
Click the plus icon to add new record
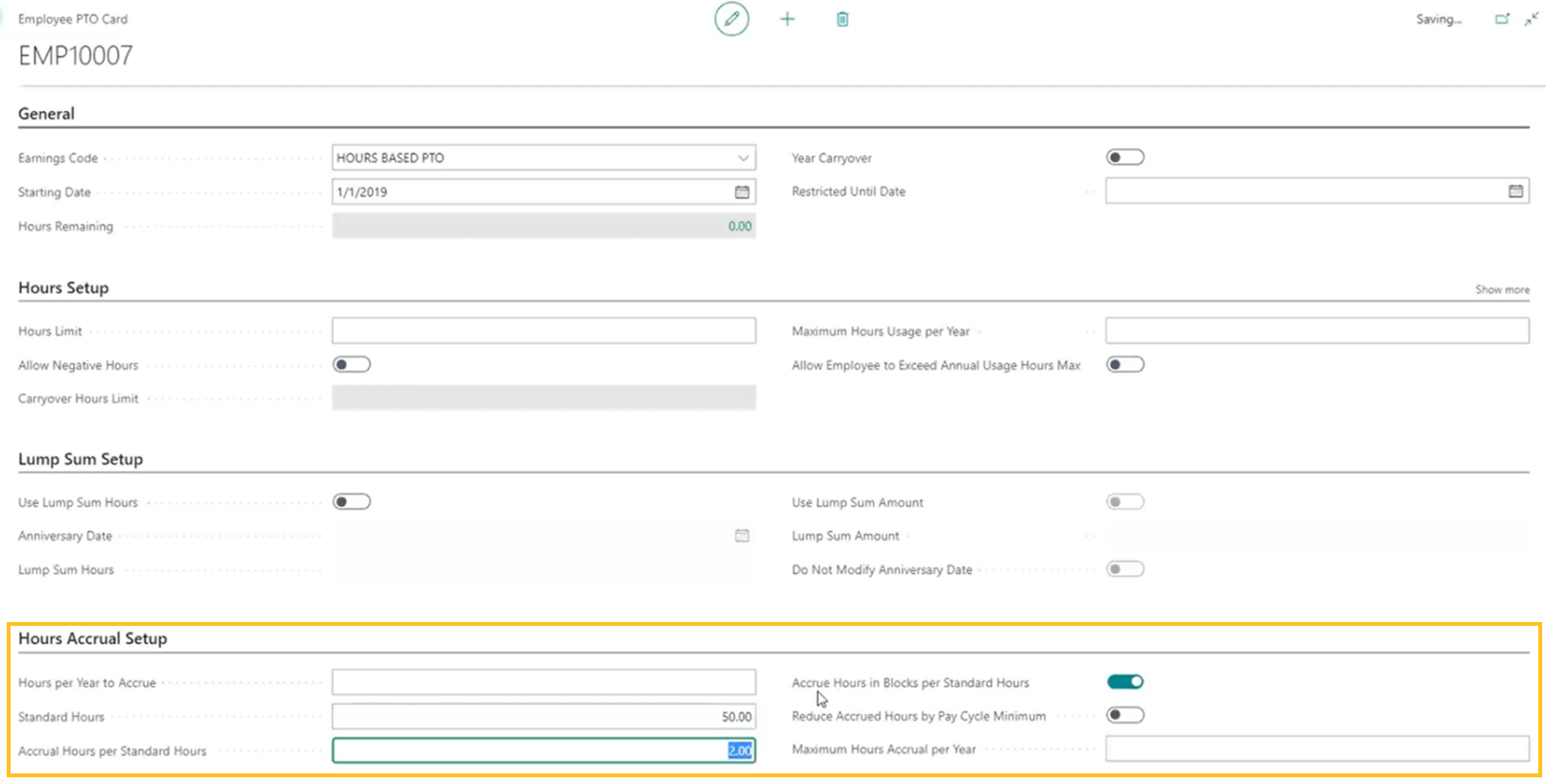[x=787, y=19]
